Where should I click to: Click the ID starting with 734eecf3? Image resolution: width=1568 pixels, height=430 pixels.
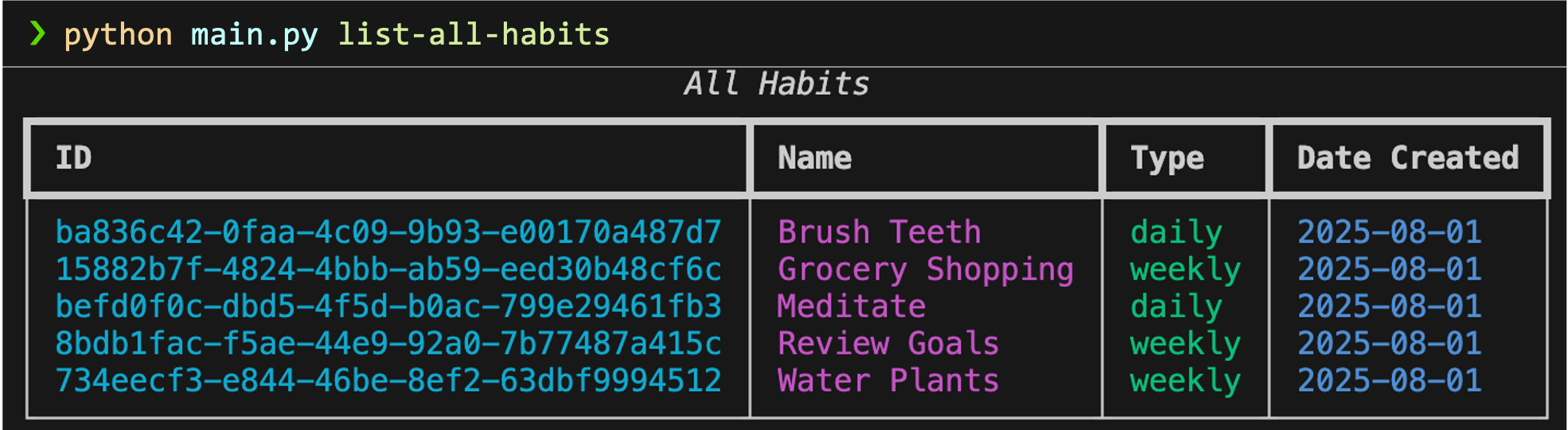coord(388,381)
